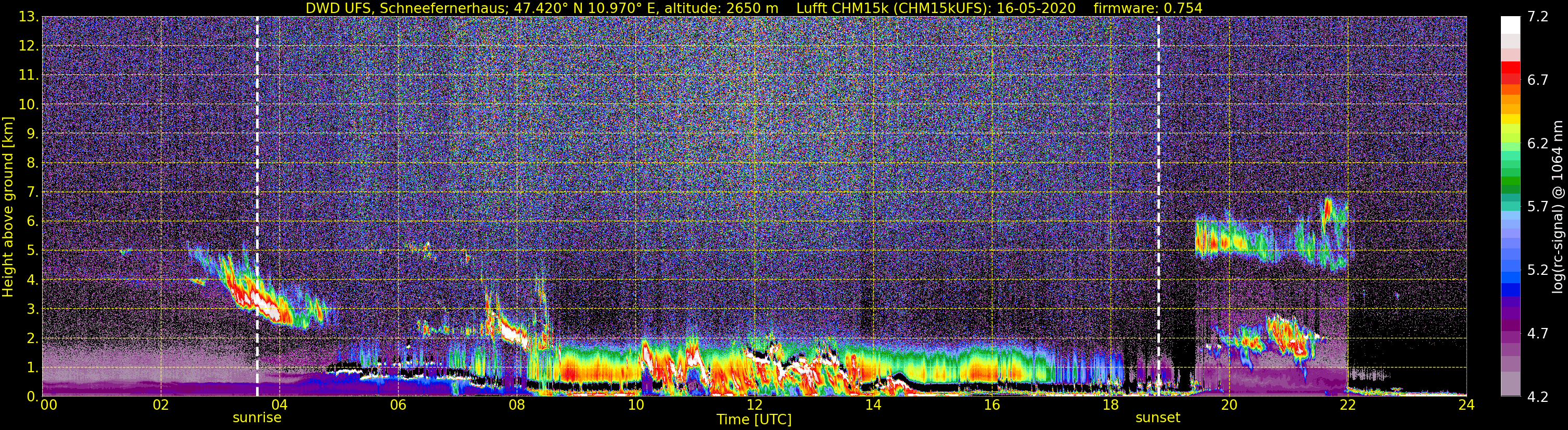Click the height axis tick 9
The height and width of the screenshot is (430, 1568).
click(x=32, y=133)
